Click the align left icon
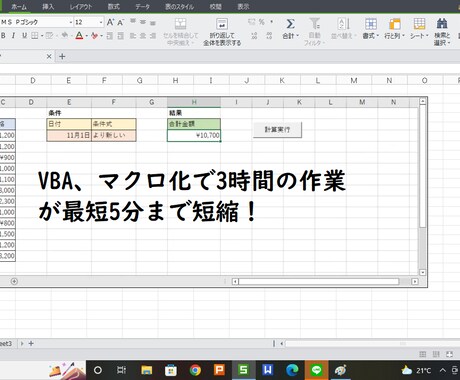This screenshot has width=460, height=380. pyautogui.click(x=133, y=36)
